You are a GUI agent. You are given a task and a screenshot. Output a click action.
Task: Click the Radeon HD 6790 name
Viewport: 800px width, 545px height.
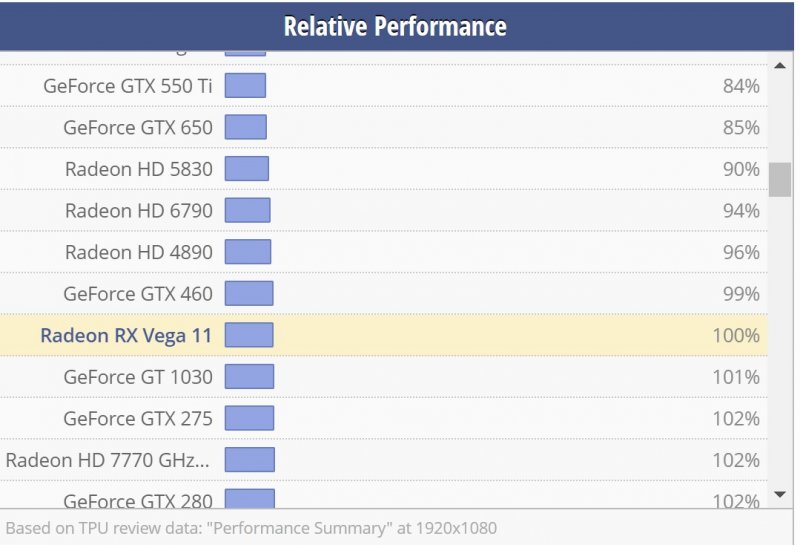[x=139, y=211]
